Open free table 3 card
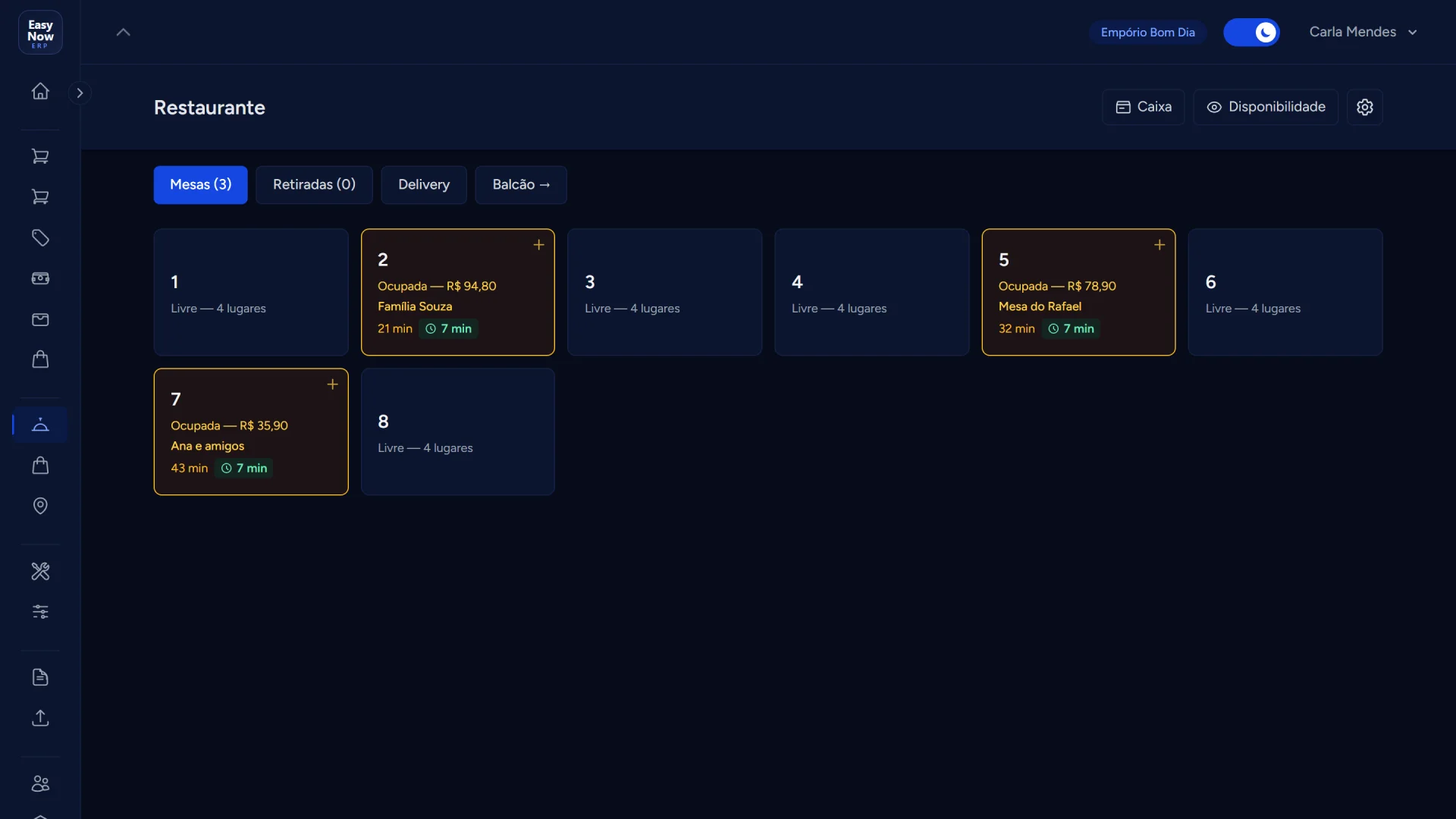This screenshot has height=819, width=1456. 664,292
